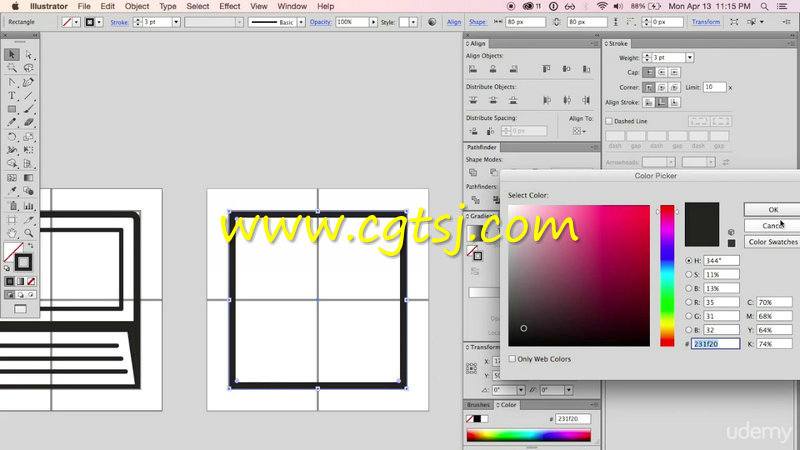Viewport: 800px width, 450px height.
Task: Select the Paintbrush tool
Action: click(29, 109)
